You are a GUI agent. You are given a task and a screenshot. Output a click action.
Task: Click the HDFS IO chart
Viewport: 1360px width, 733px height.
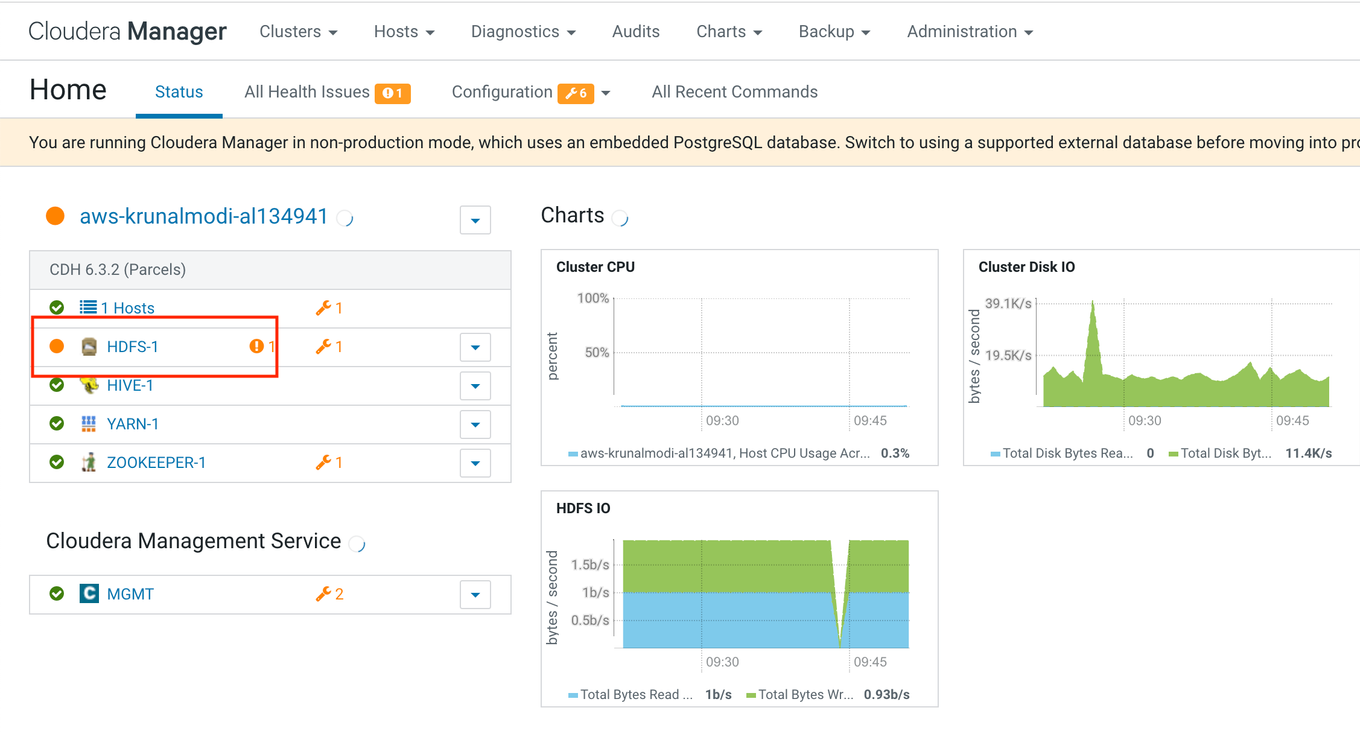(740, 599)
